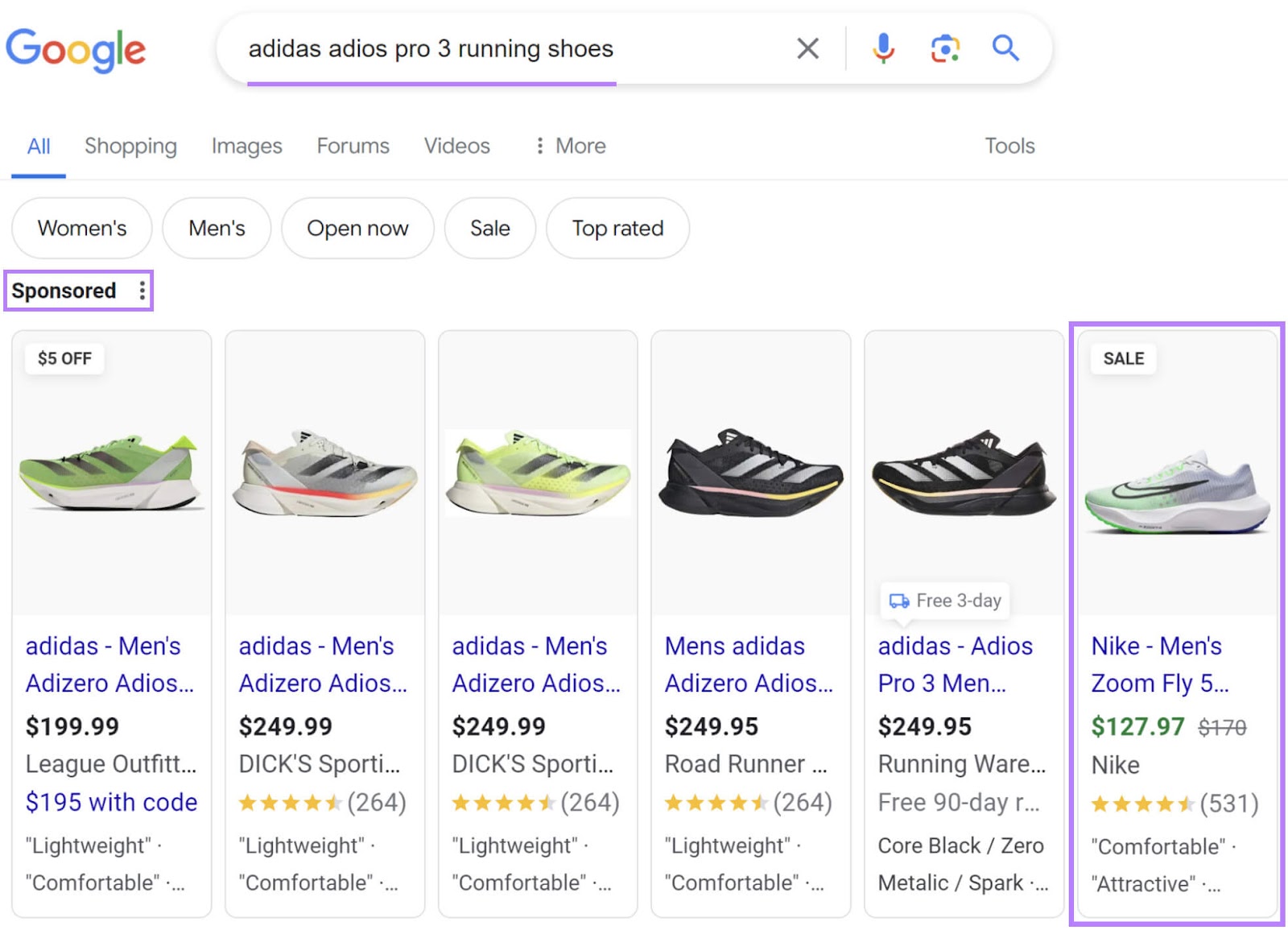Switch to the Shopping tab
1288x930 pixels.
(x=130, y=146)
